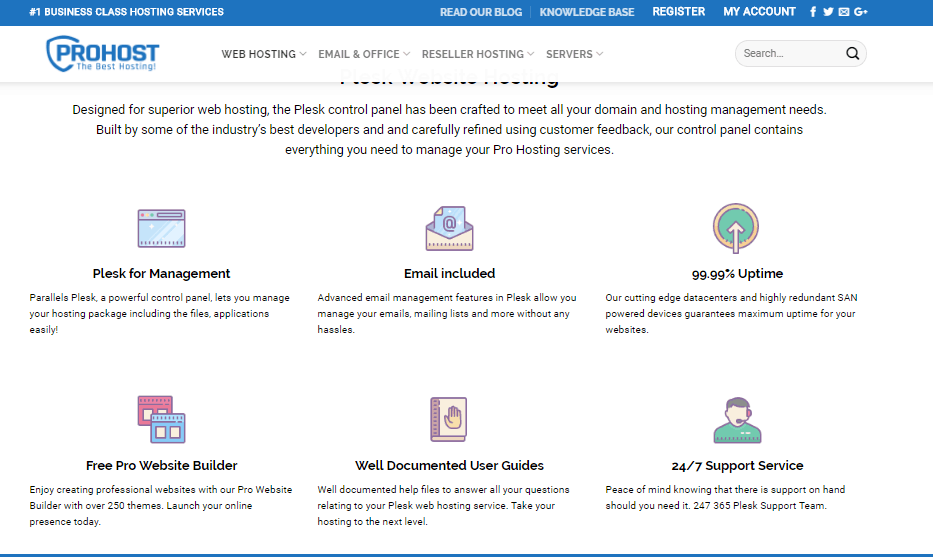This screenshot has height=557, width=933.
Task: Open the Knowledge Base link
Action: [587, 12]
